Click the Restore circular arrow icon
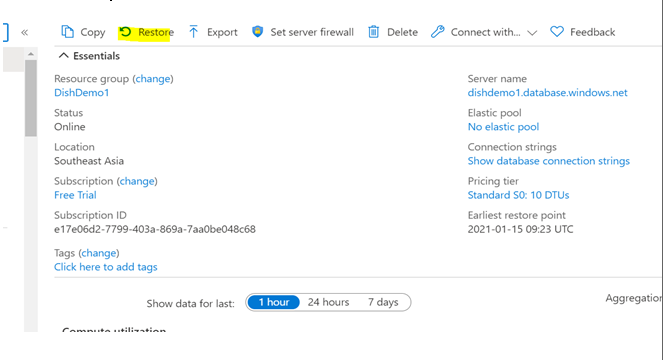The width and height of the screenshot is (663, 360). 125,32
